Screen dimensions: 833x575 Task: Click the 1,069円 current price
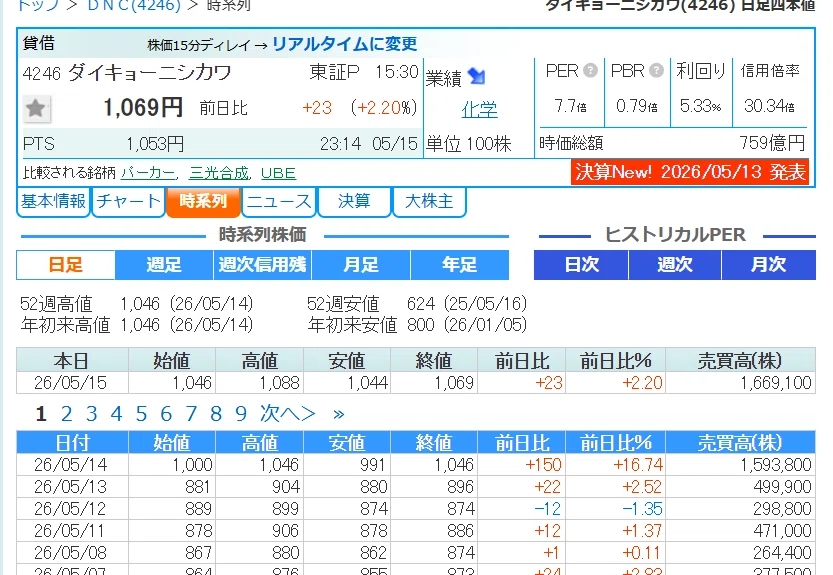[x=143, y=108]
